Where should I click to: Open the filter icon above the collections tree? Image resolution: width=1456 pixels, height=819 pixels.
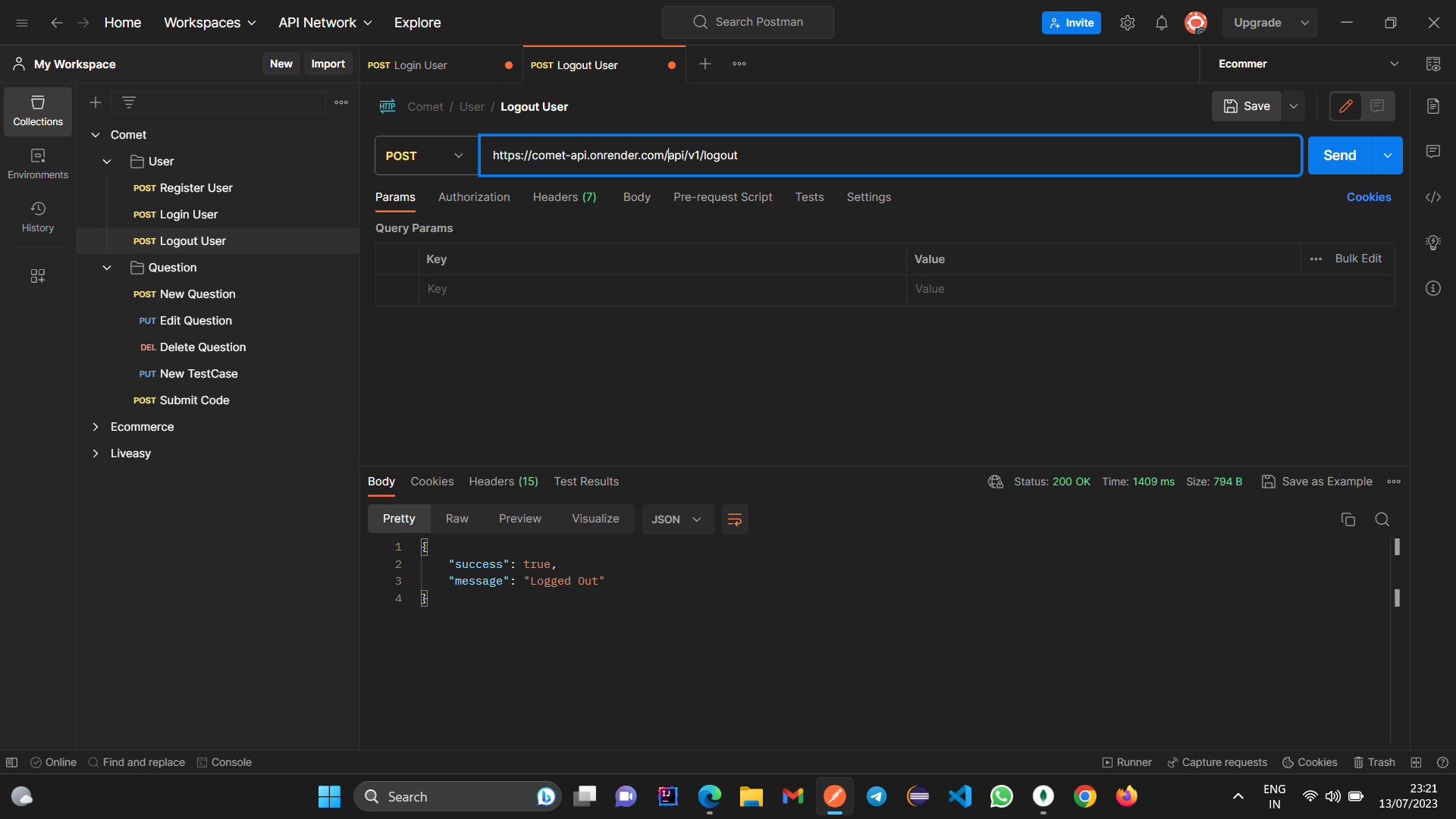tap(128, 102)
